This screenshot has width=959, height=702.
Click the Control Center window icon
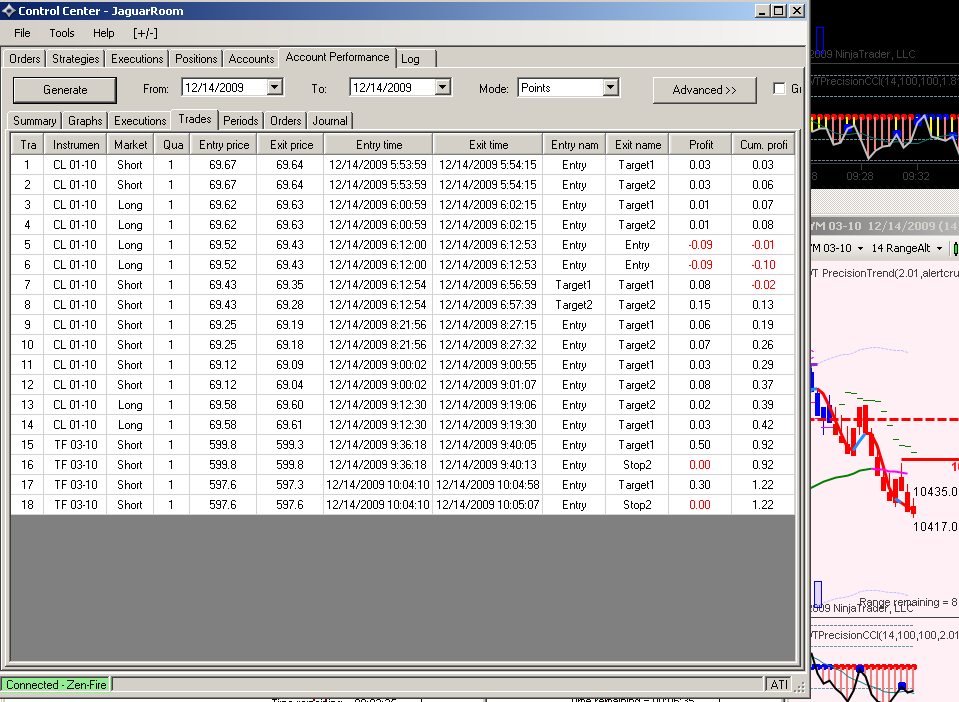point(9,11)
